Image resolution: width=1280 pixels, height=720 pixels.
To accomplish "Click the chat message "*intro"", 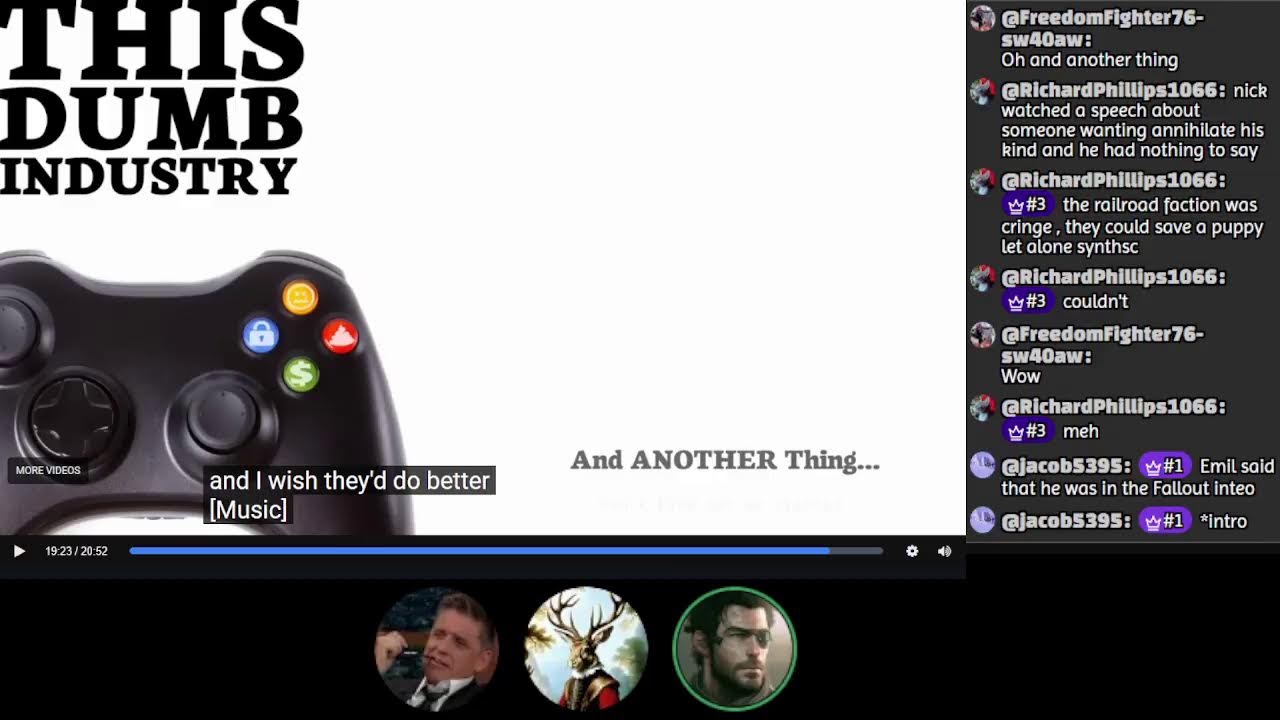I will coord(1223,521).
